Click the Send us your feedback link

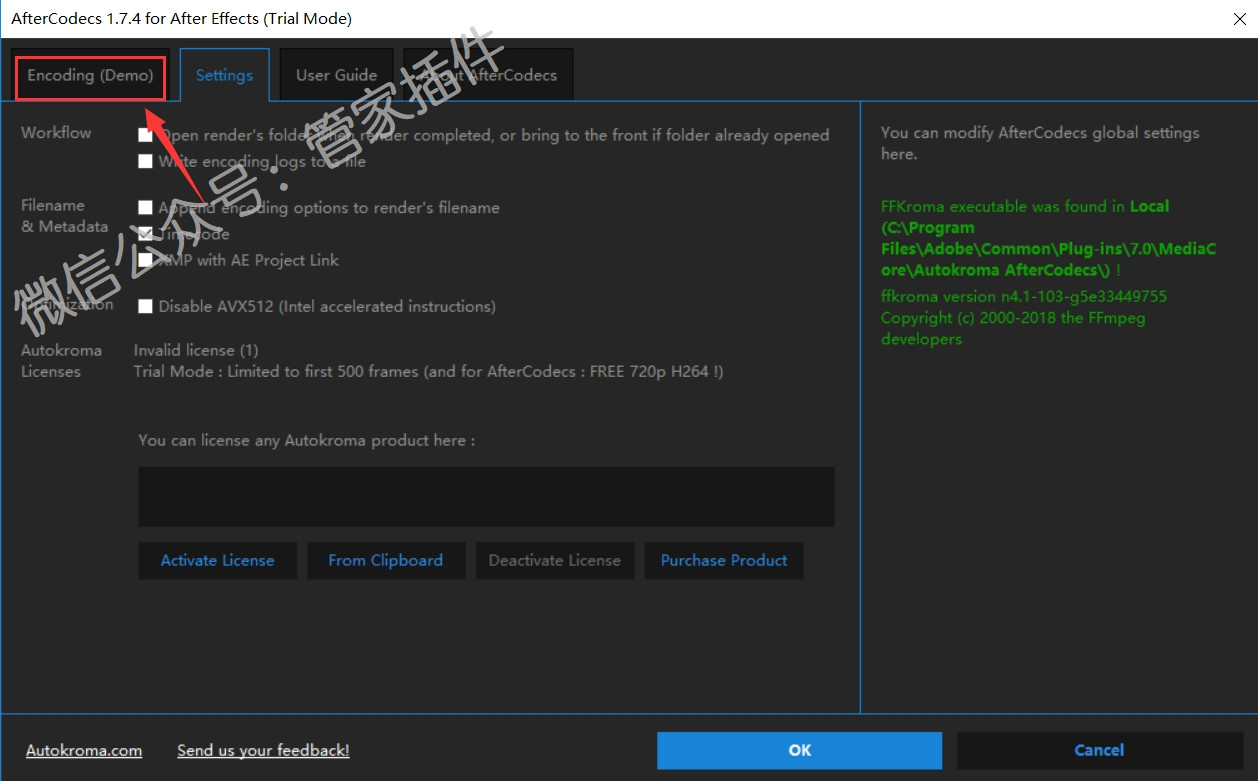[263, 751]
